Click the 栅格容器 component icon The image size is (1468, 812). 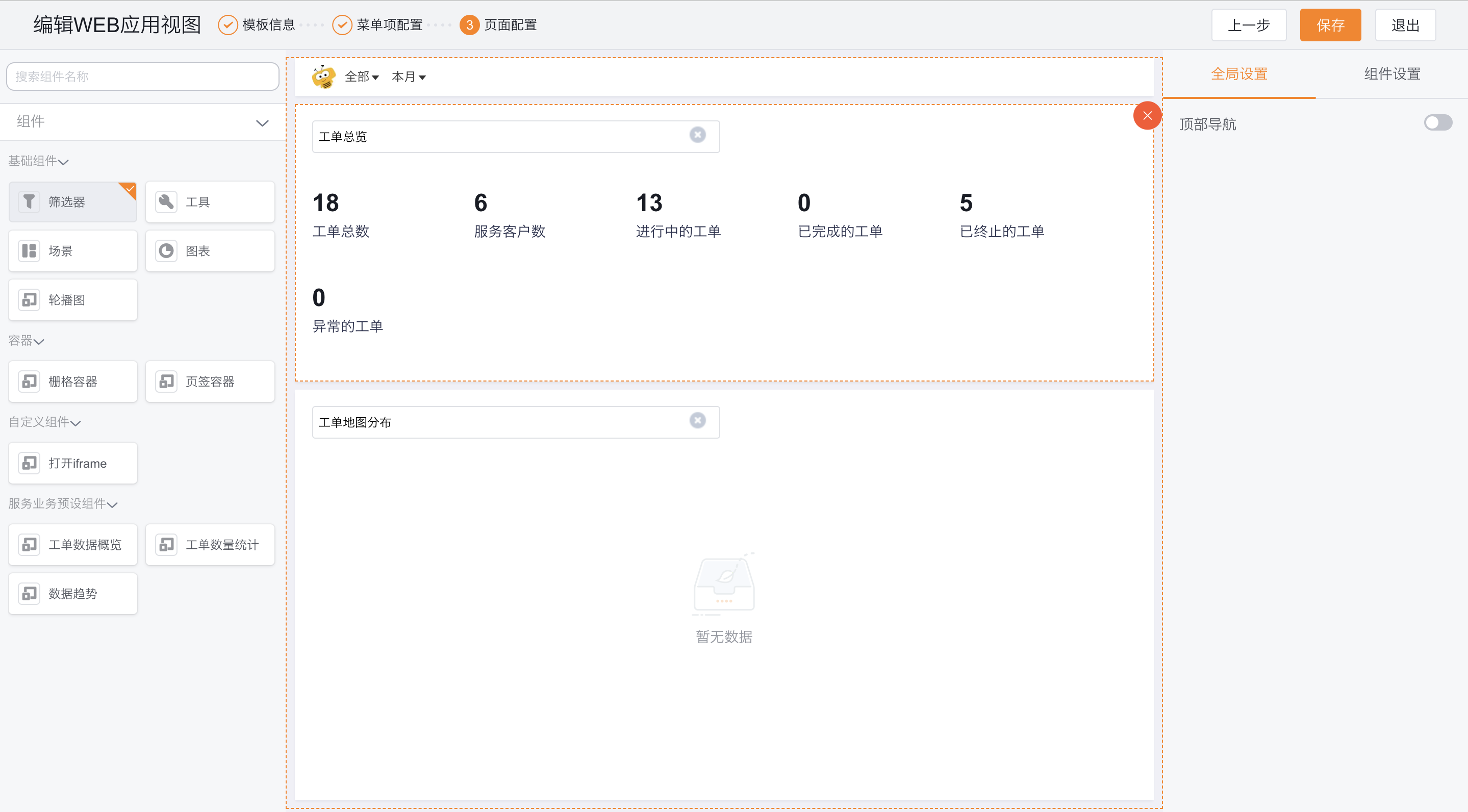(x=29, y=381)
